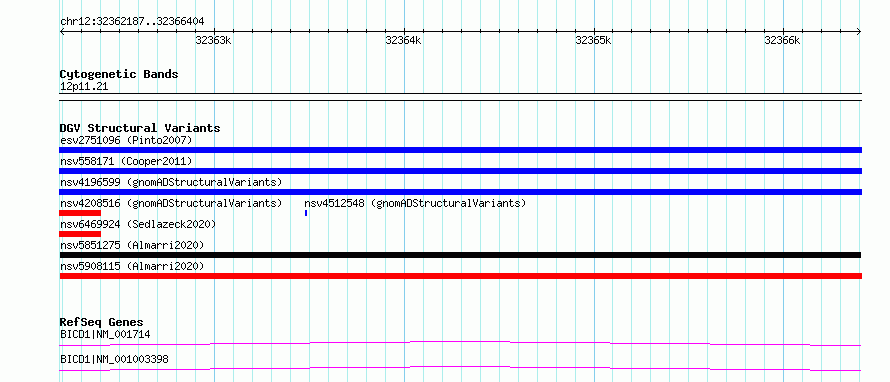Click the tiny blue marker under nsv4512548
890x382 pixels.
tap(306, 213)
